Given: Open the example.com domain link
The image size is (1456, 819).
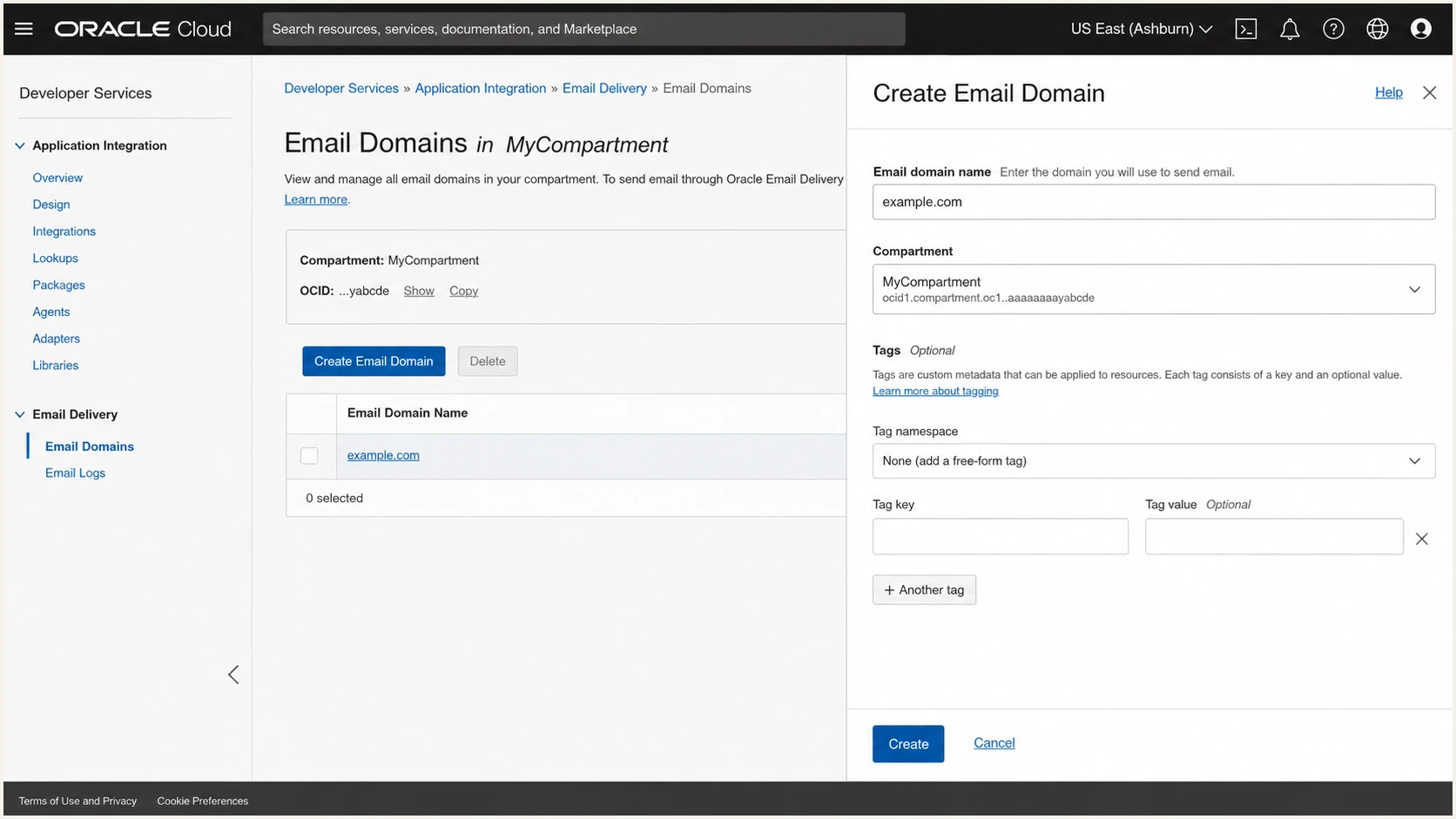Looking at the screenshot, I should click(383, 455).
